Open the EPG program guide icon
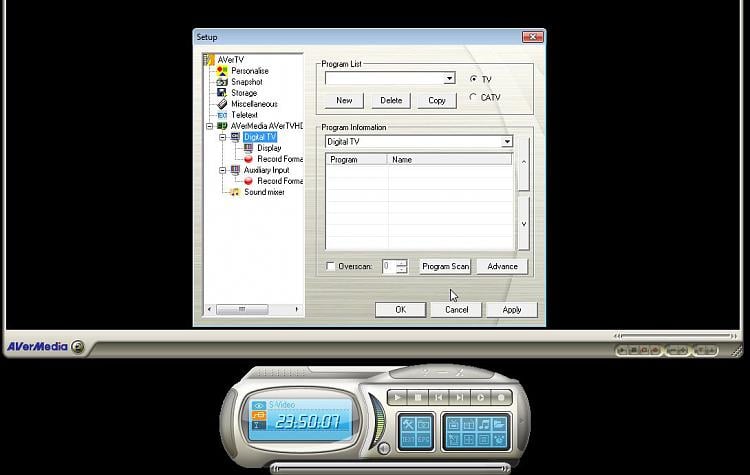 click(423, 439)
